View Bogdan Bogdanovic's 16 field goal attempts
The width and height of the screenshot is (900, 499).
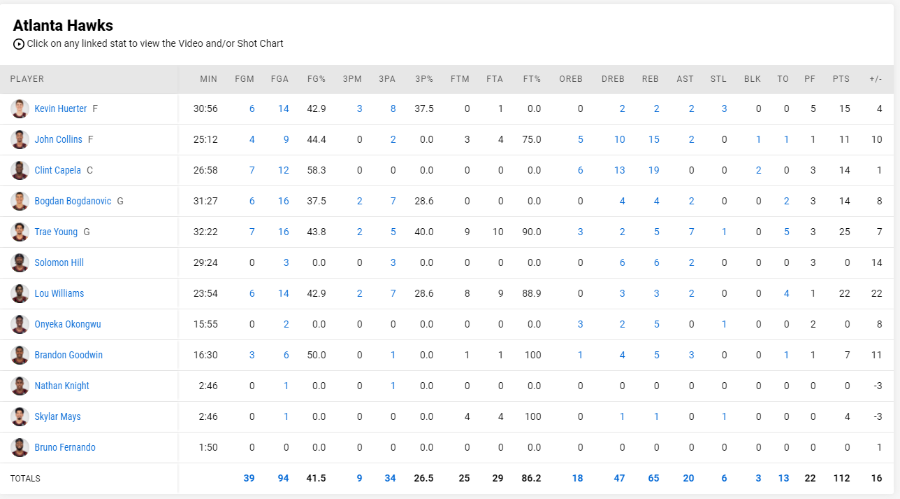tap(284, 201)
